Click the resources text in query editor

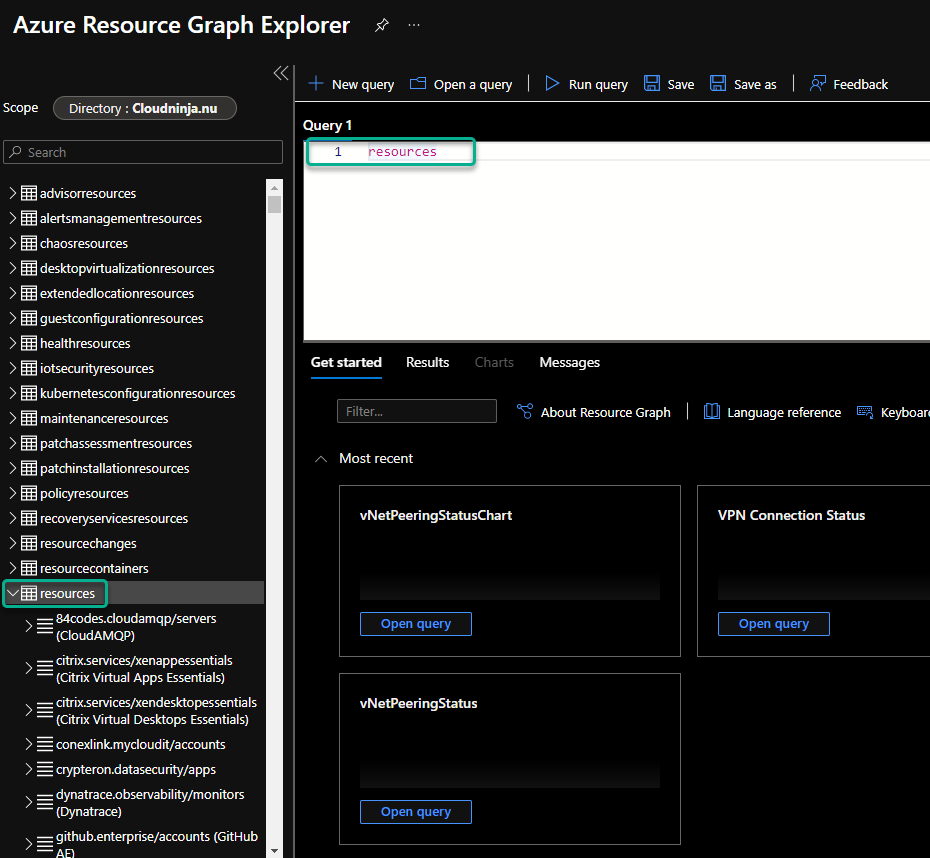click(x=402, y=152)
